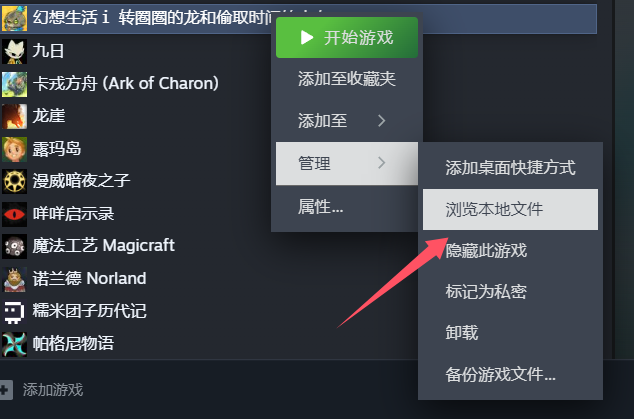Click the 漫威暗夜之子 emblem icon
Screen dimensions: 634x419
pyautogui.click(x=14, y=182)
